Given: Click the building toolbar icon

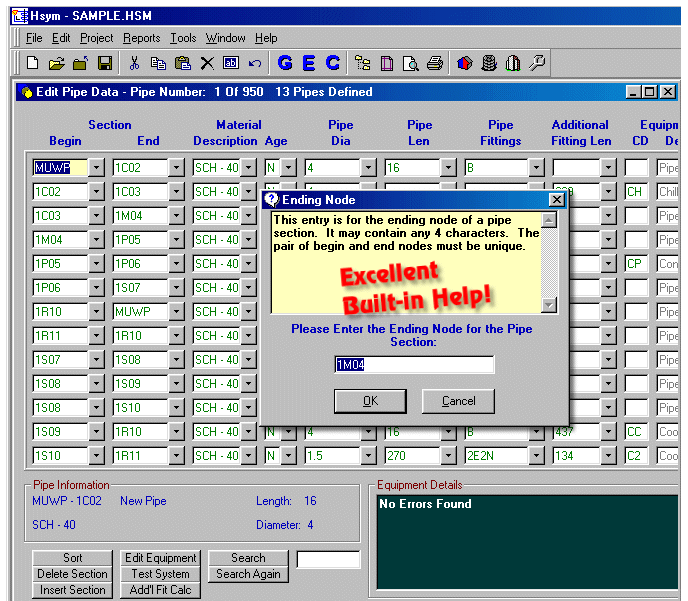Looking at the screenshot, I should click(x=512, y=63).
